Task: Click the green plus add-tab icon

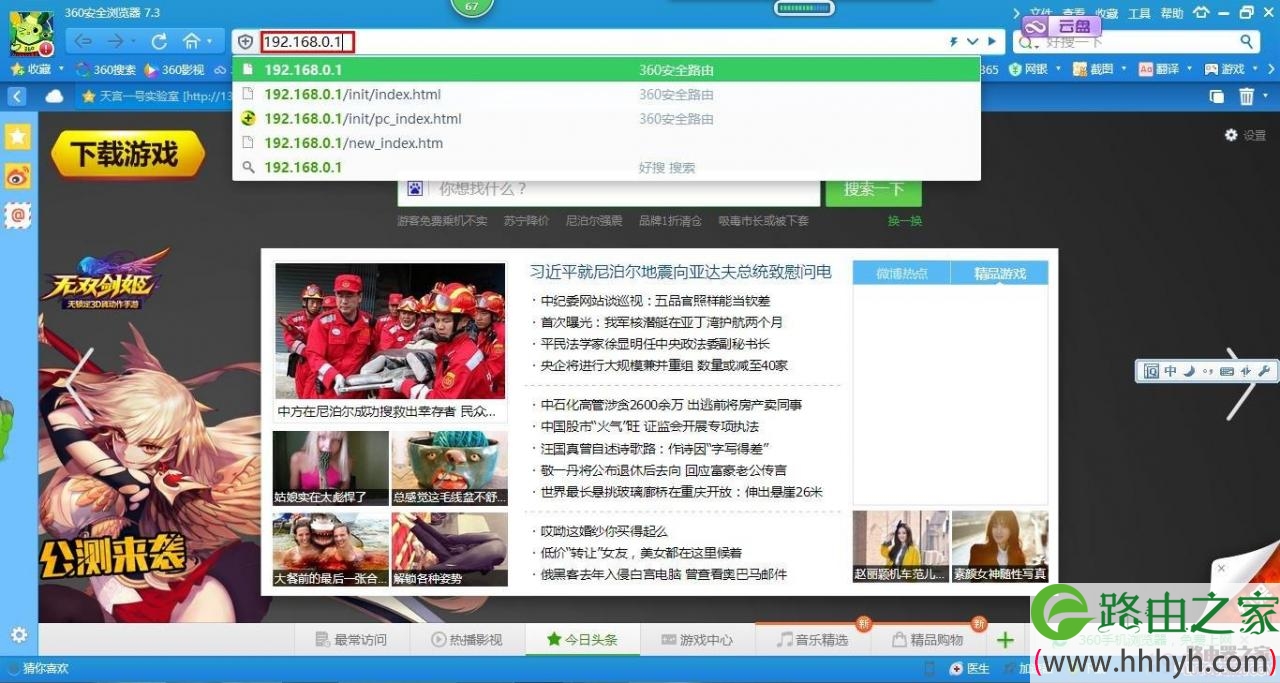Action: point(1005,640)
